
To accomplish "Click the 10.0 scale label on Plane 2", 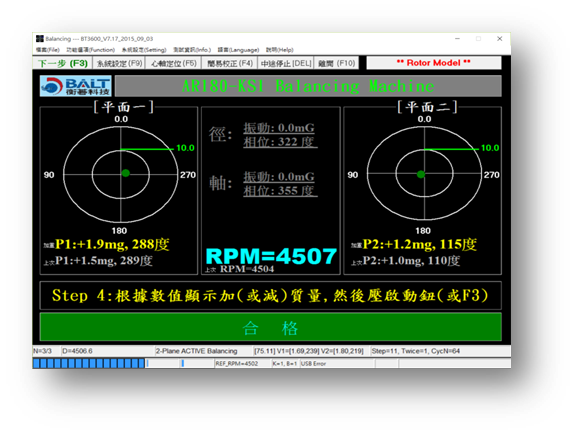I will (490, 148).
